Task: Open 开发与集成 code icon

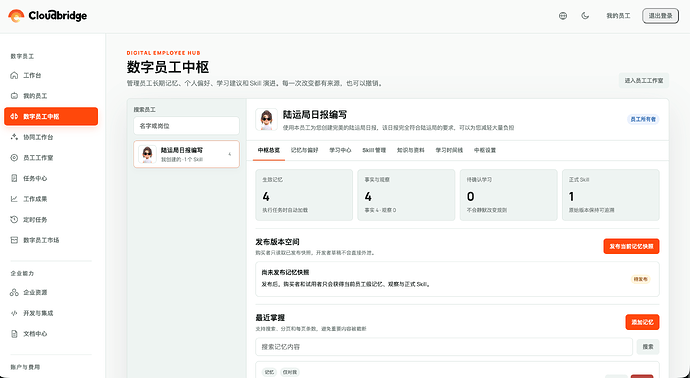Action: pyautogui.click(x=14, y=313)
